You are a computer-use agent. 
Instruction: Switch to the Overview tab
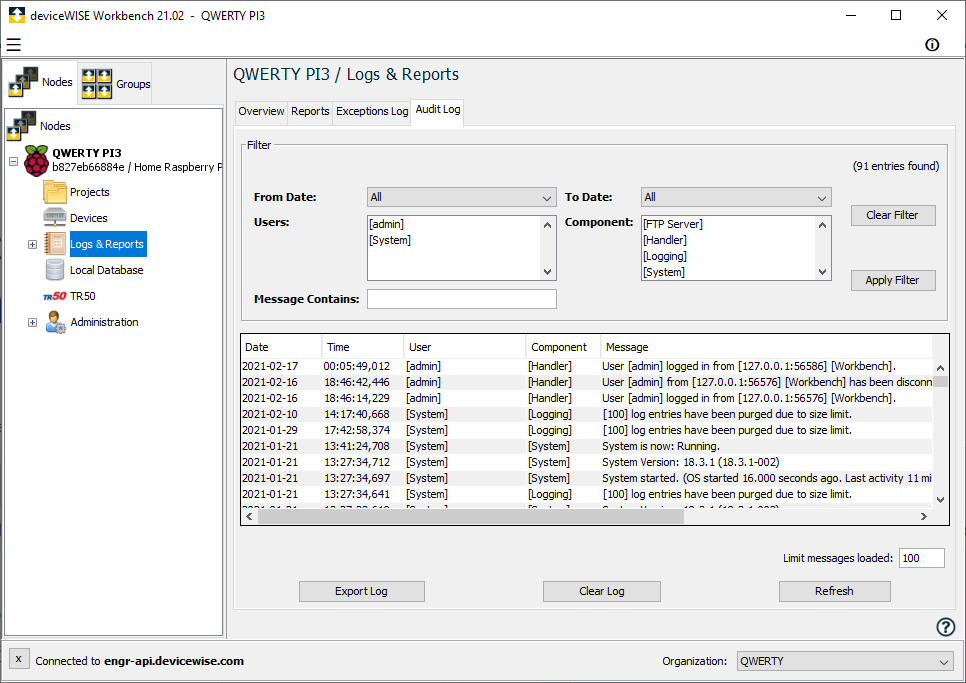pyautogui.click(x=261, y=111)
